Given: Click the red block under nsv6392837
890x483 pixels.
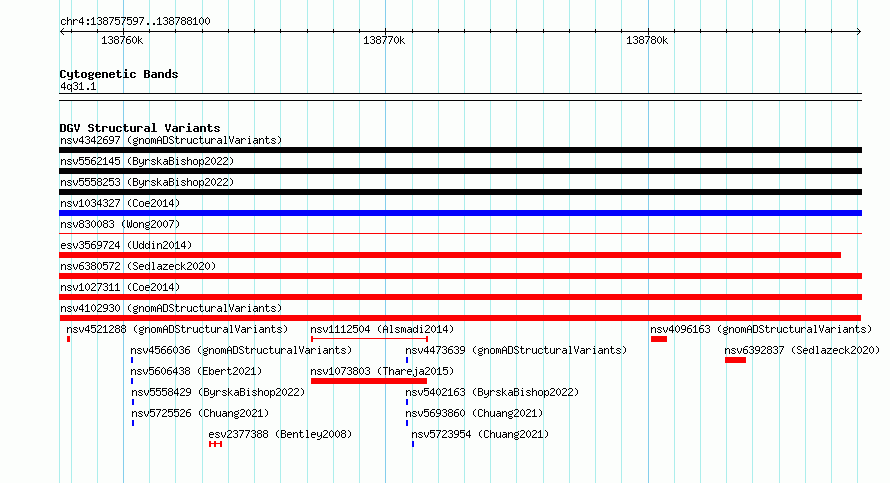Looking at the screenshot, I should (x=736, y=360).
